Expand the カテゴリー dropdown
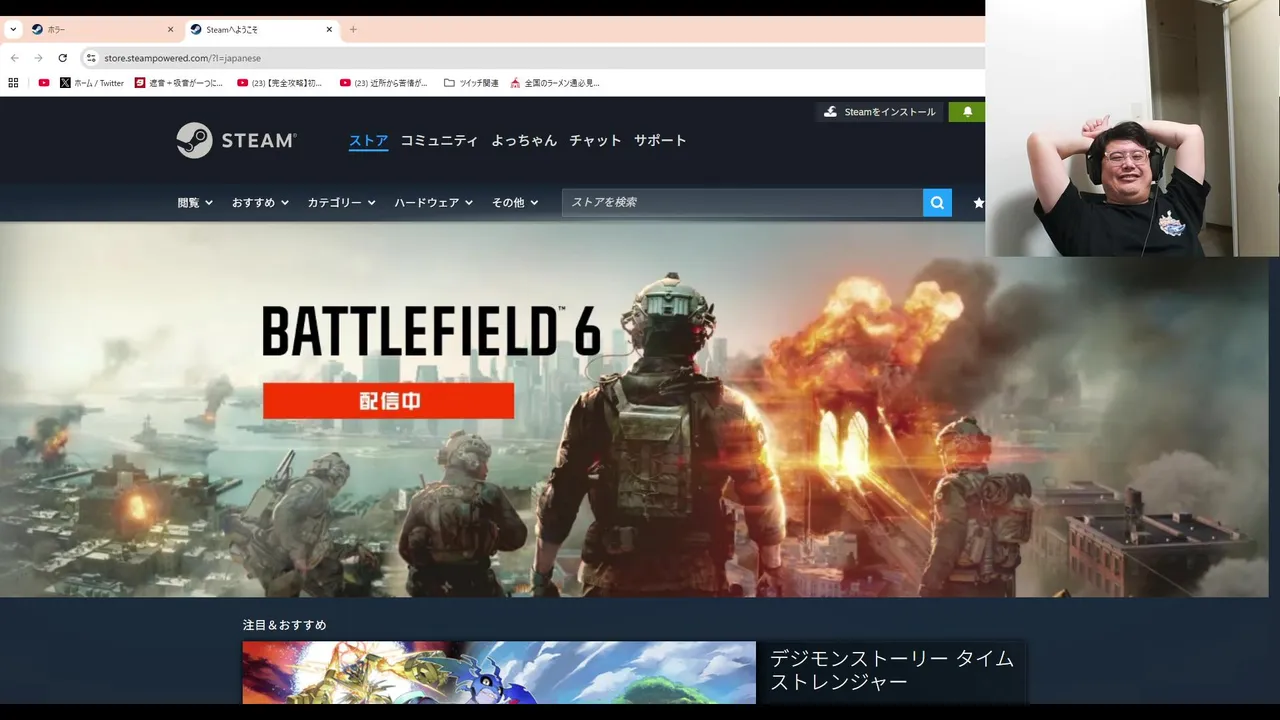 341,202
